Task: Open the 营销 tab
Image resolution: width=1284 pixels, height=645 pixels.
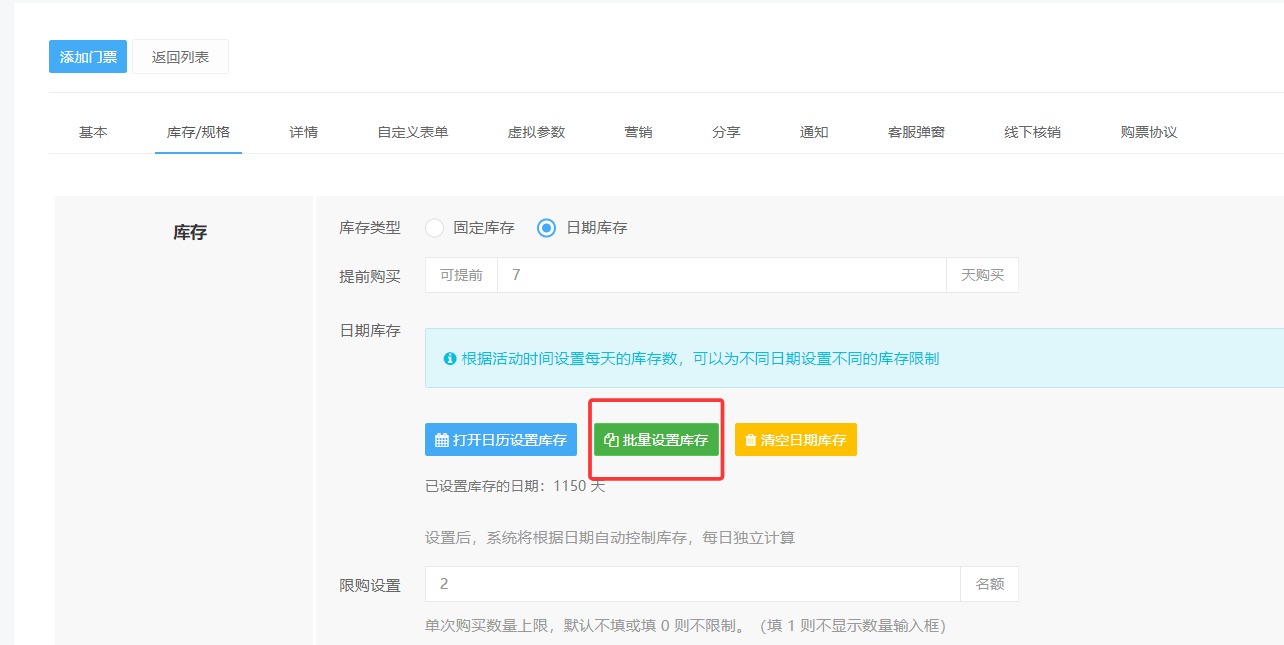Action: (638, 132)
